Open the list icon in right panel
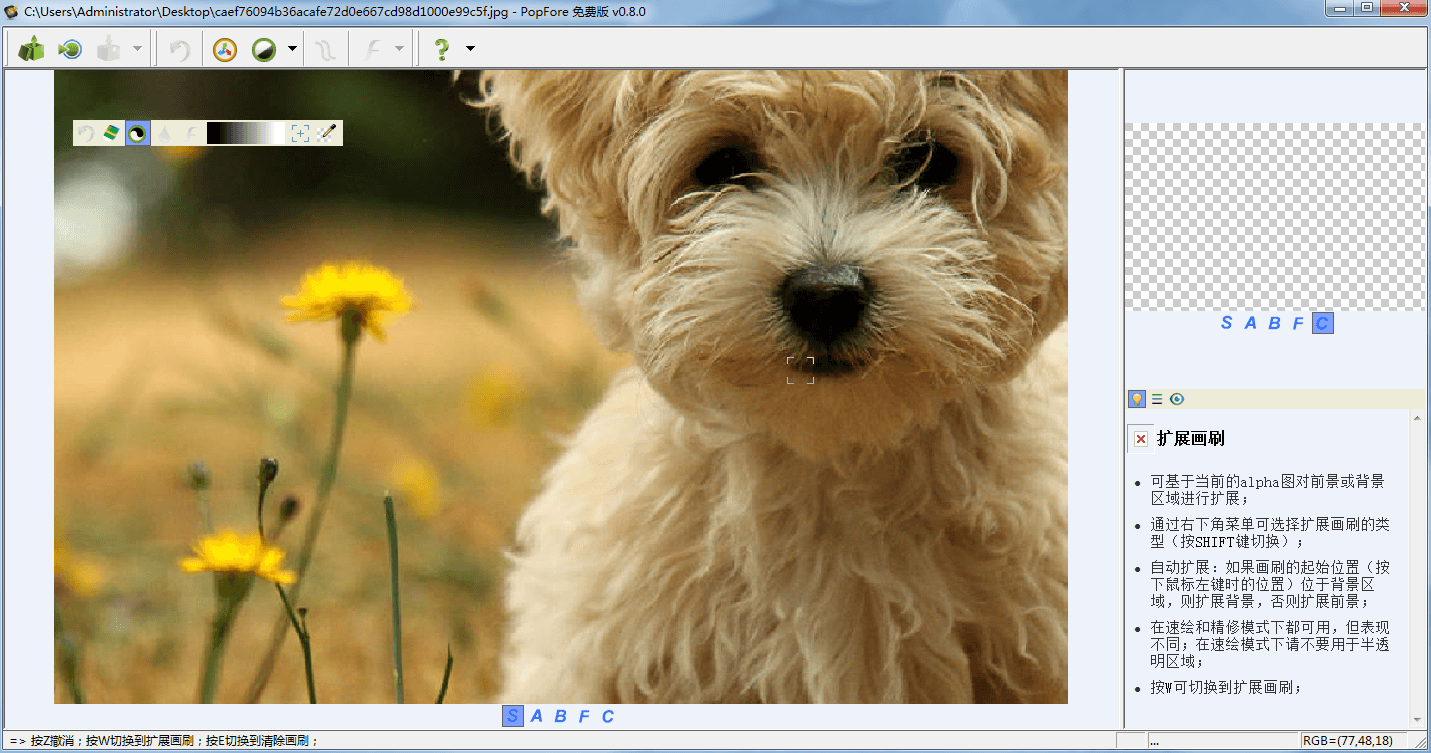 coord(1157,399)
